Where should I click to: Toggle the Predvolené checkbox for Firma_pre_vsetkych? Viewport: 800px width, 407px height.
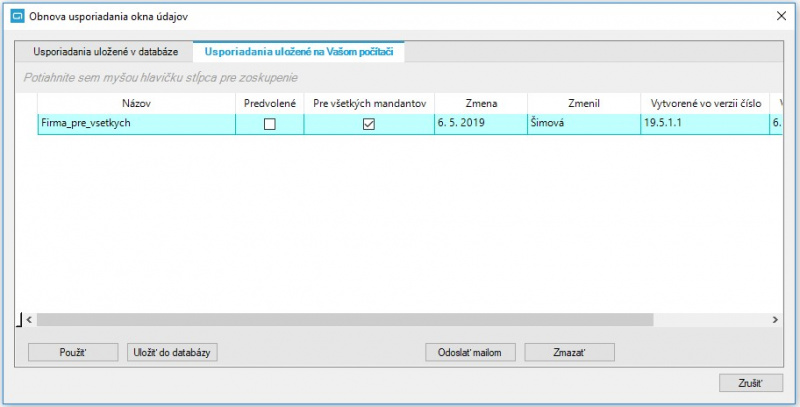tap(269, 124)
